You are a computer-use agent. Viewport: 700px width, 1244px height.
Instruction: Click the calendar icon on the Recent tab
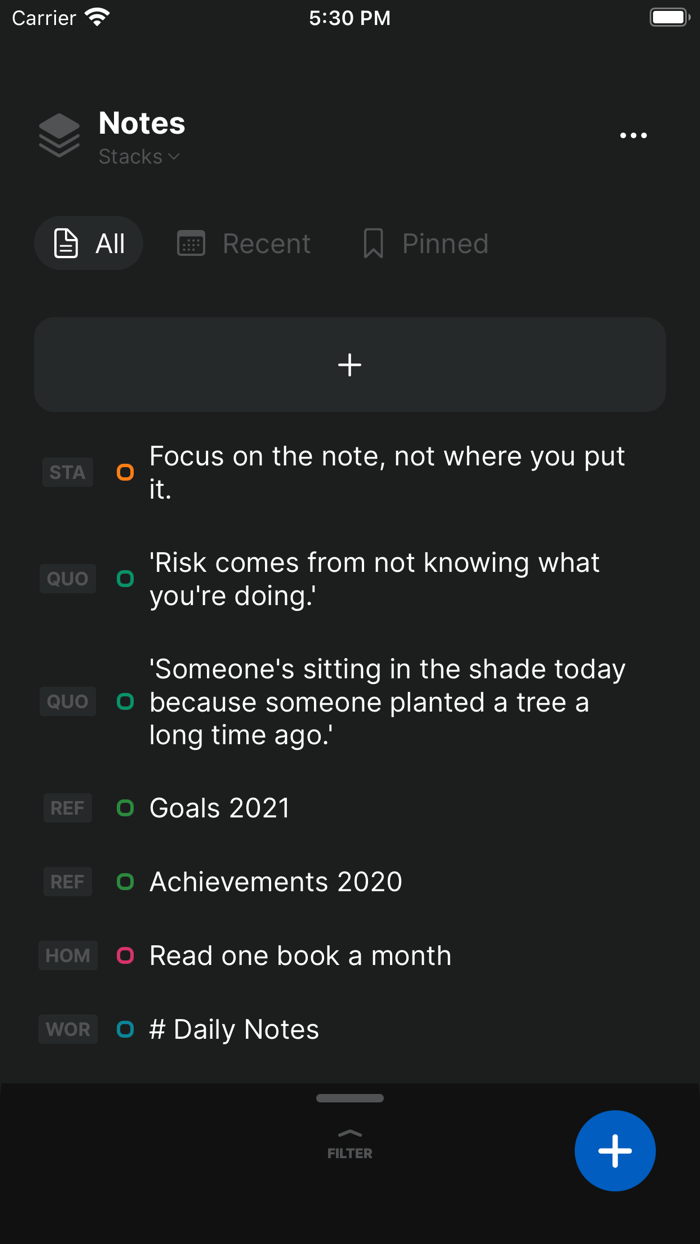[x=190, y=242]
